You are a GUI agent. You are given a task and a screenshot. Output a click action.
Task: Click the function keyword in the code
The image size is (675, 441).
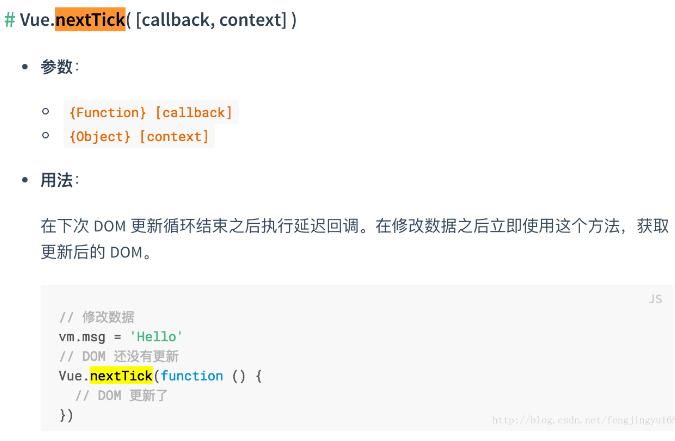tap(191, 376)
